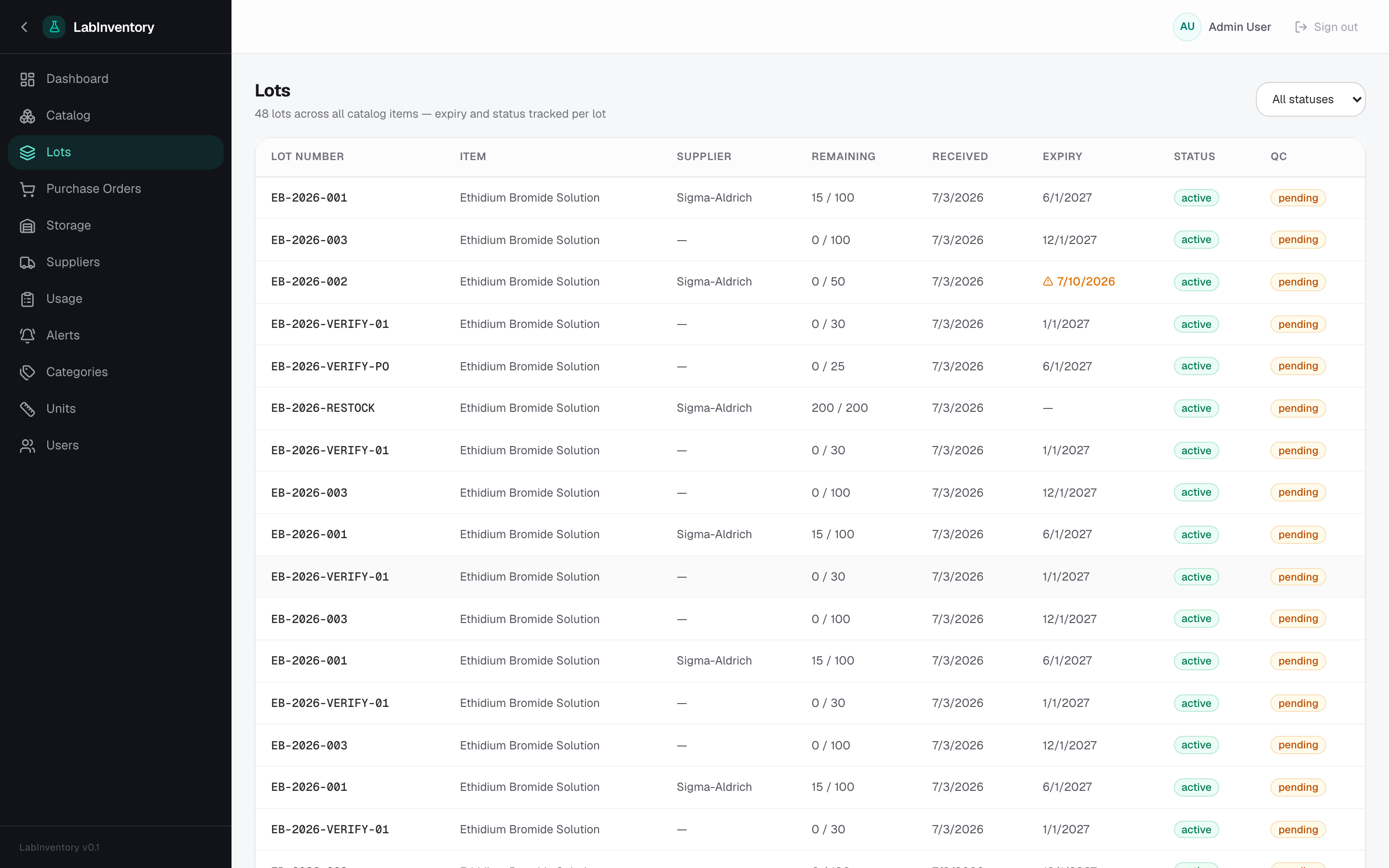Click the Alerts bell icon
1389x868 pixels.
click(x=27, y=336)
